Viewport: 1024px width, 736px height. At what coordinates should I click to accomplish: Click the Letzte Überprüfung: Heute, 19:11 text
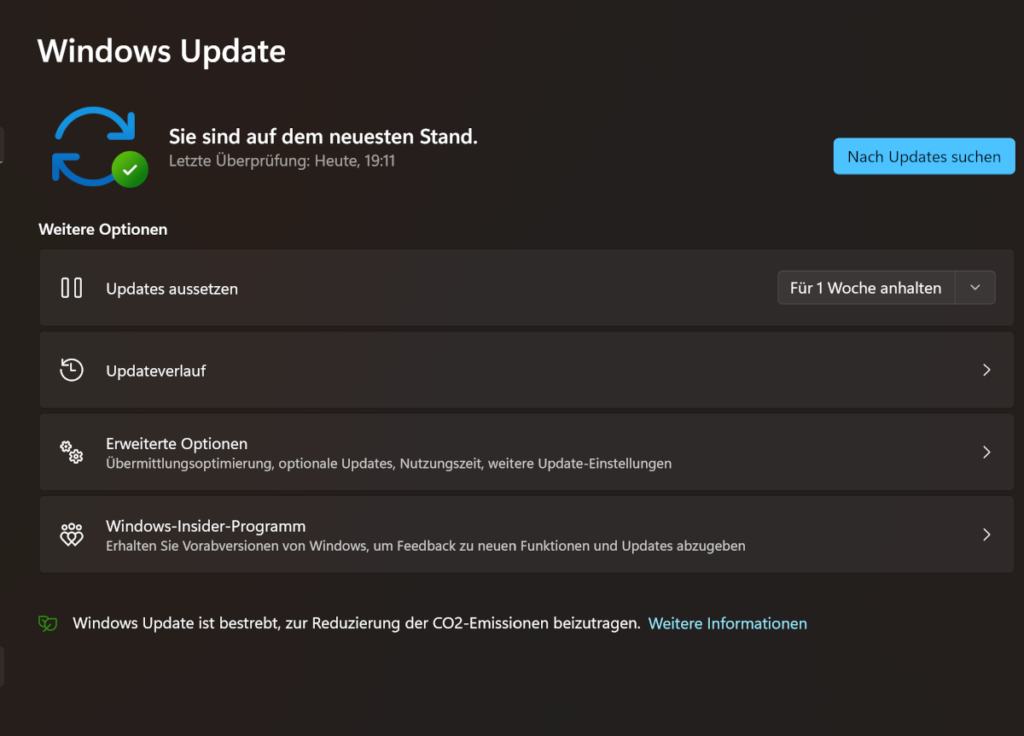tap(282, 161)
